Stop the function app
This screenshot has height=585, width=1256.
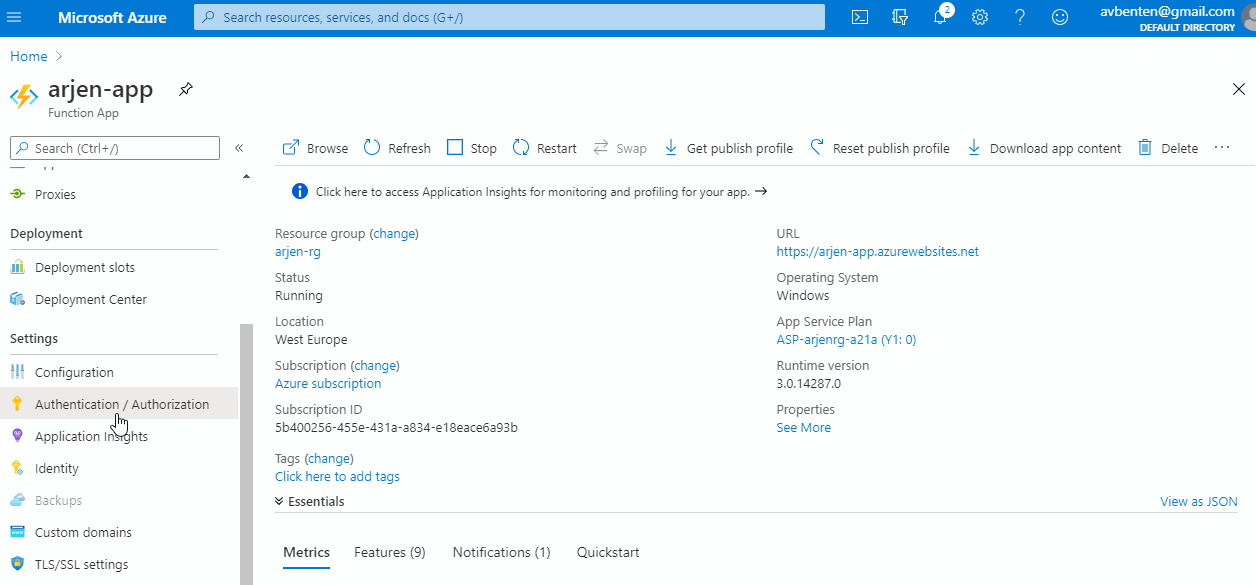click(472, 148)
